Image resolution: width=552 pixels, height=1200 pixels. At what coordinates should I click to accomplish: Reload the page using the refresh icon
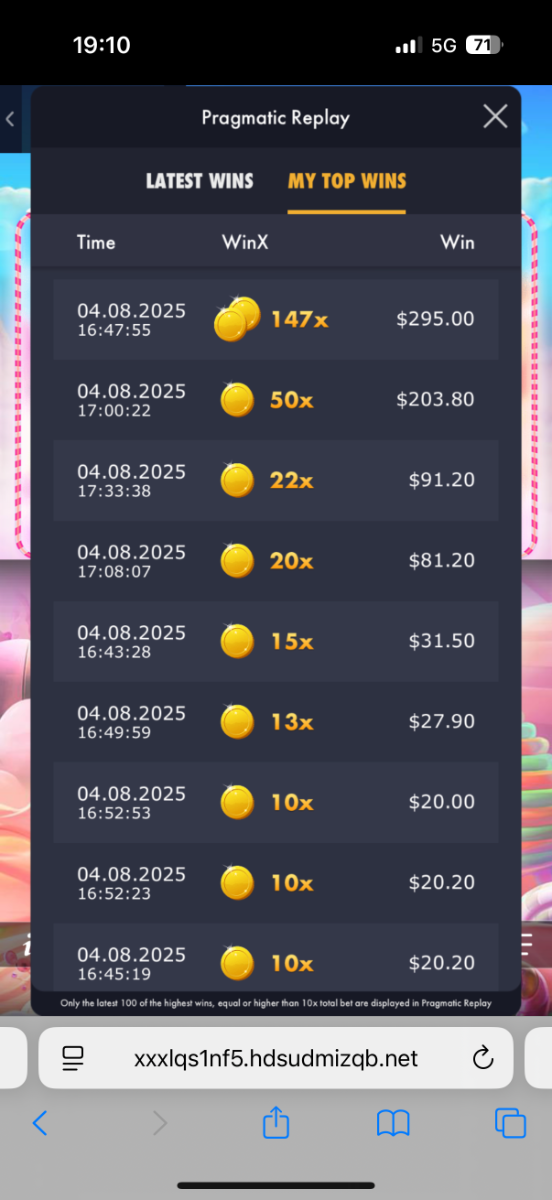click(482, 1058)
